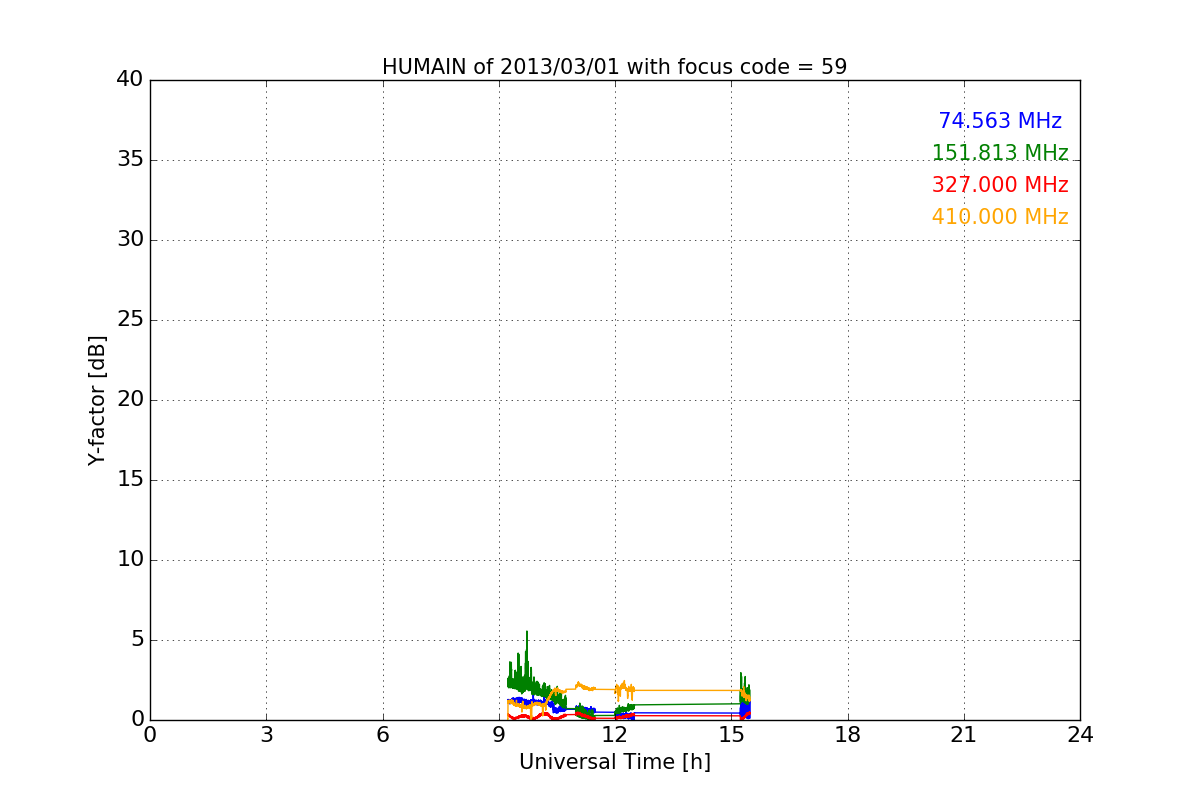Click the x-axis tick label 6
This screenshot has height=800, width=1200.
[383, 735]
